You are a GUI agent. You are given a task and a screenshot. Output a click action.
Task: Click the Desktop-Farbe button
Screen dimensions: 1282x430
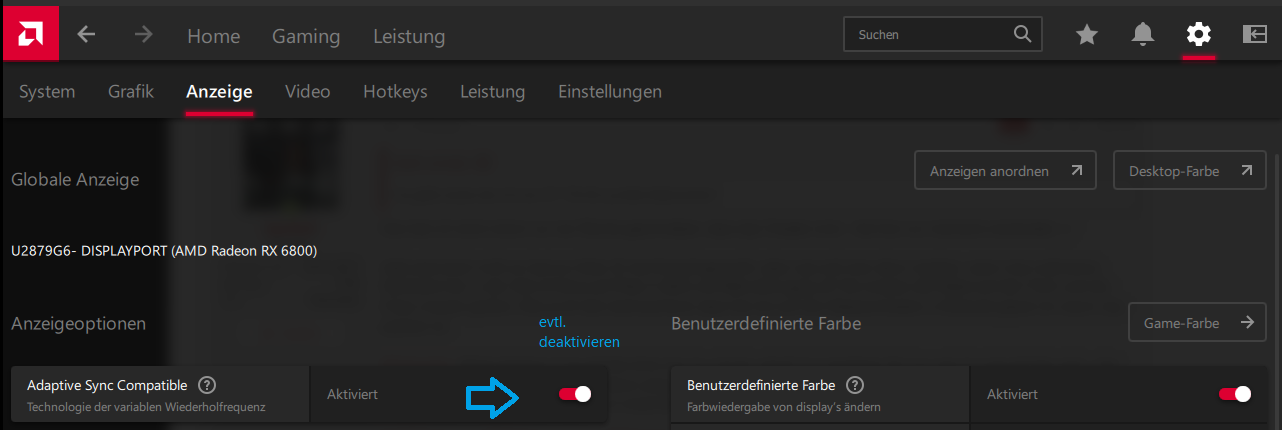(x=1190, y=171)
